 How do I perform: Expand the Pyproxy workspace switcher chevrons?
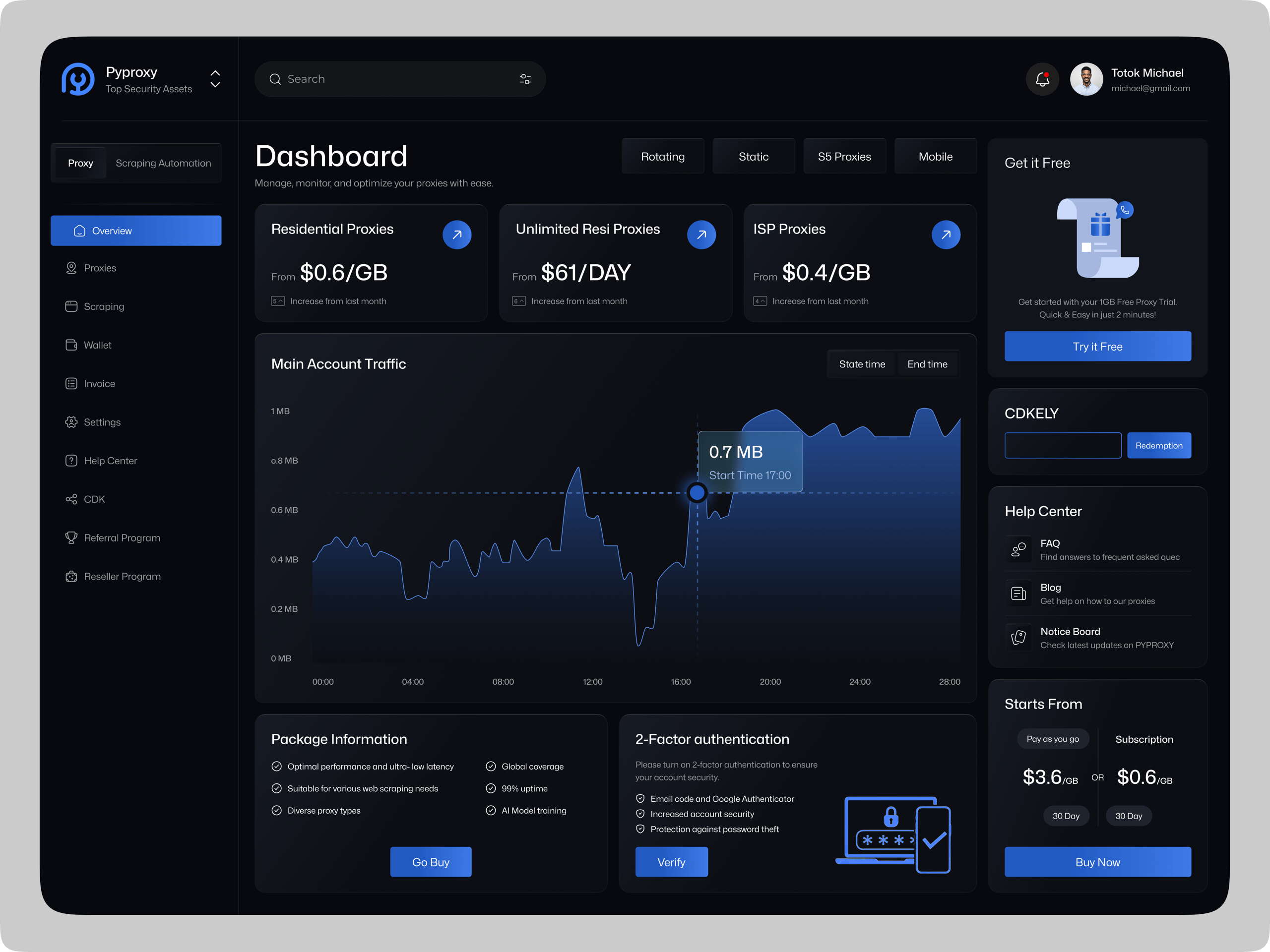pos(215,79)
